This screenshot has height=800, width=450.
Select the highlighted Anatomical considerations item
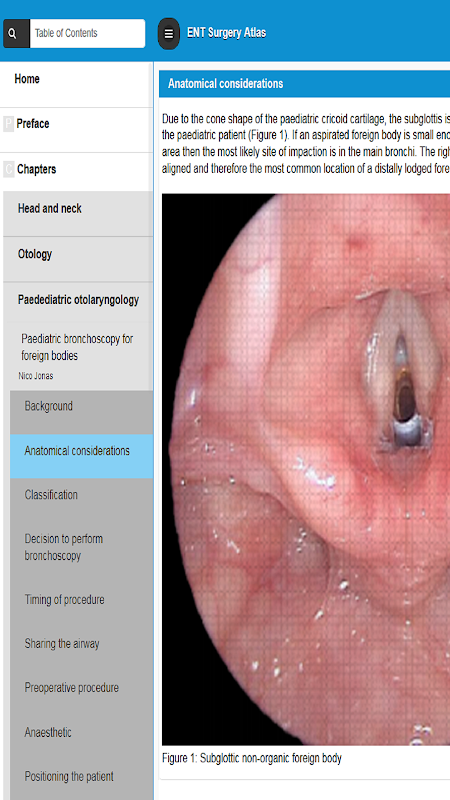[82, 456]
